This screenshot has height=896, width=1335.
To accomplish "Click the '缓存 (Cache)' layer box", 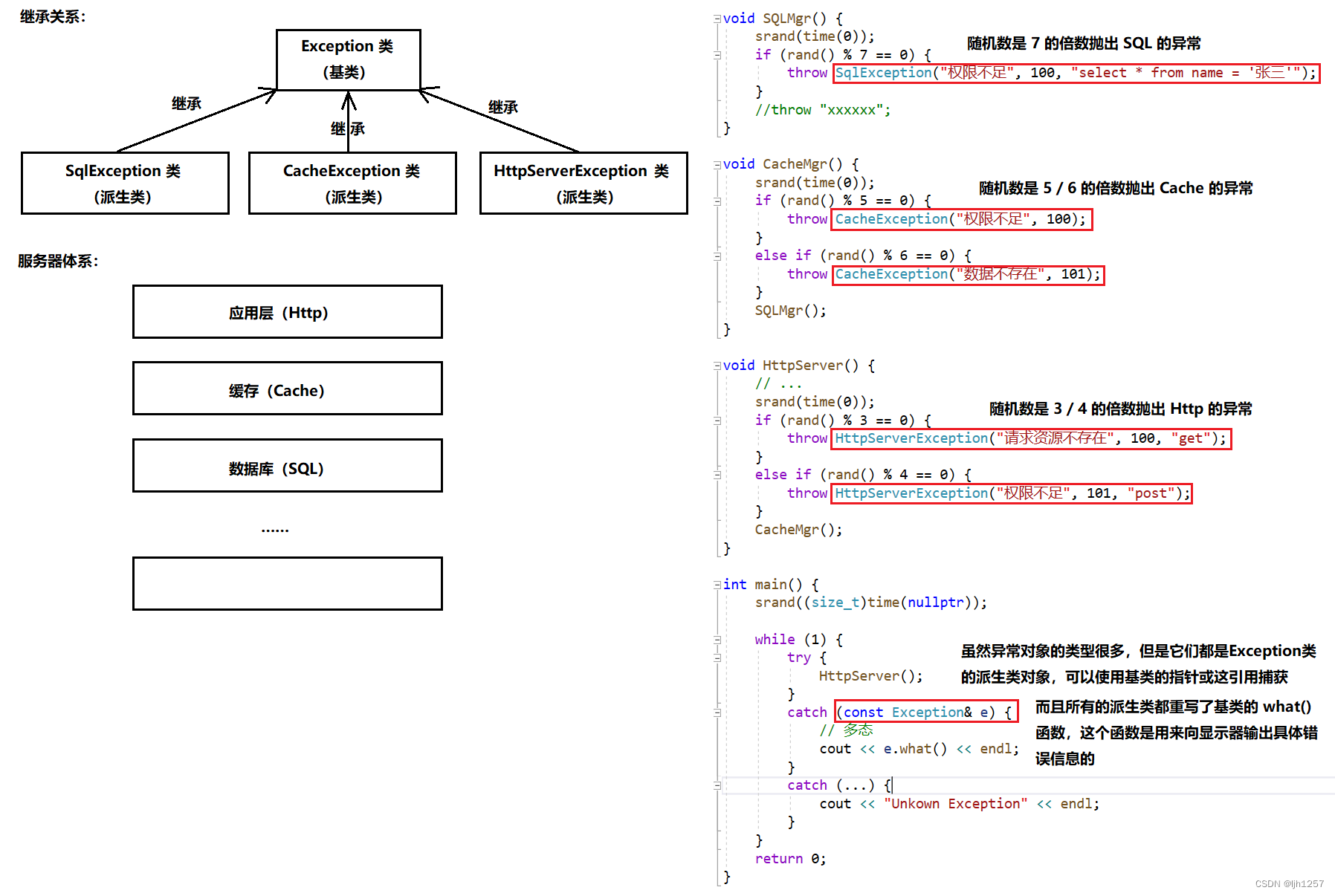I will click(x=288, y=389).
